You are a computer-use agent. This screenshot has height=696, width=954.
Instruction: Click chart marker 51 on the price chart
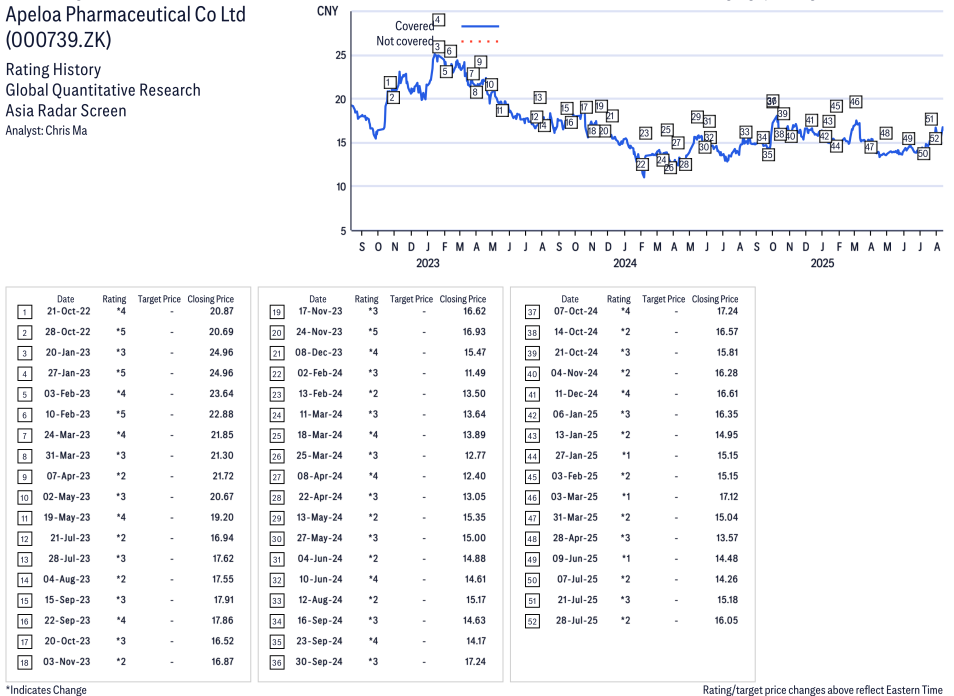[x=930, y=119]
